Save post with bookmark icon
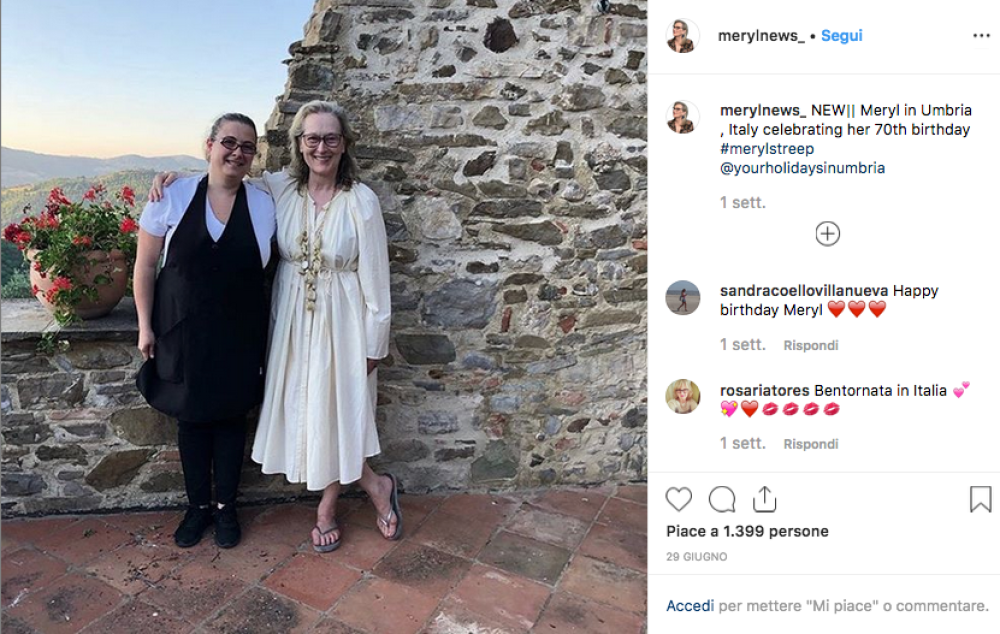The height and width of the screenshot is (634, 1000). (x=980, y=499)
